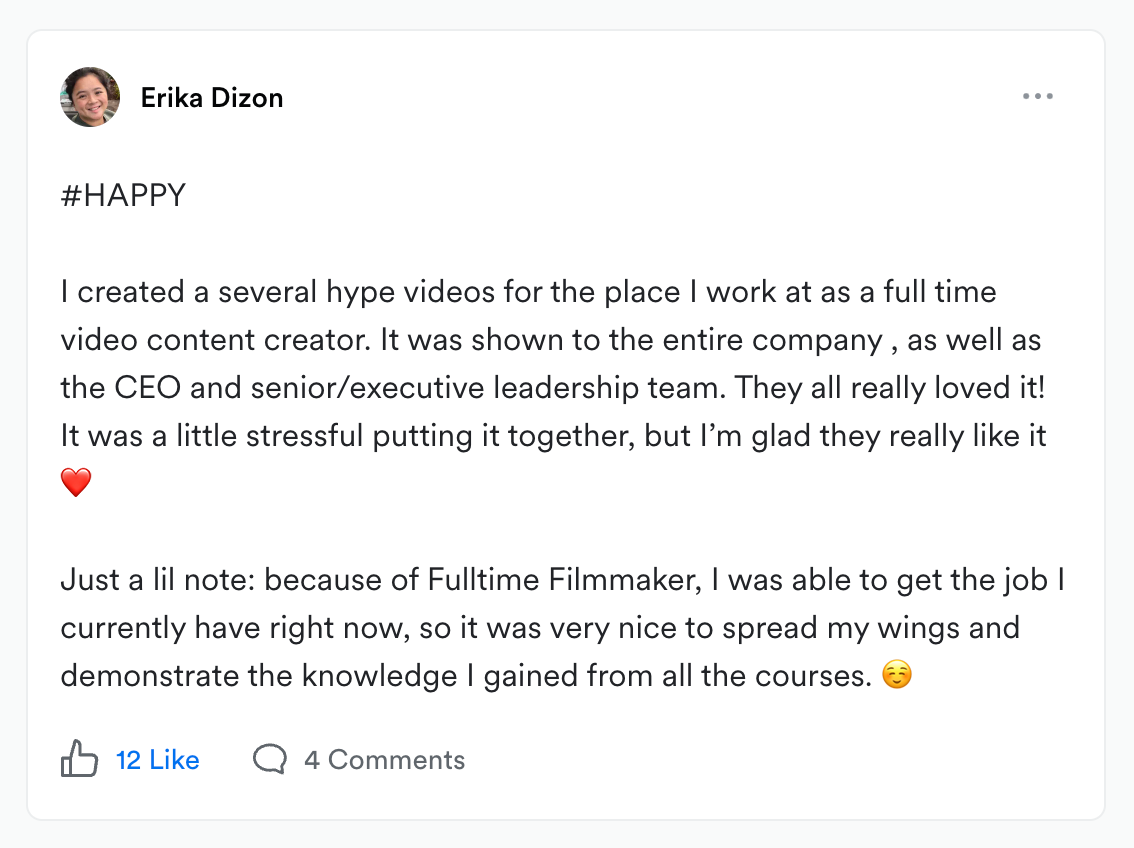Open the three-dot post options menu

[1038, 96]
